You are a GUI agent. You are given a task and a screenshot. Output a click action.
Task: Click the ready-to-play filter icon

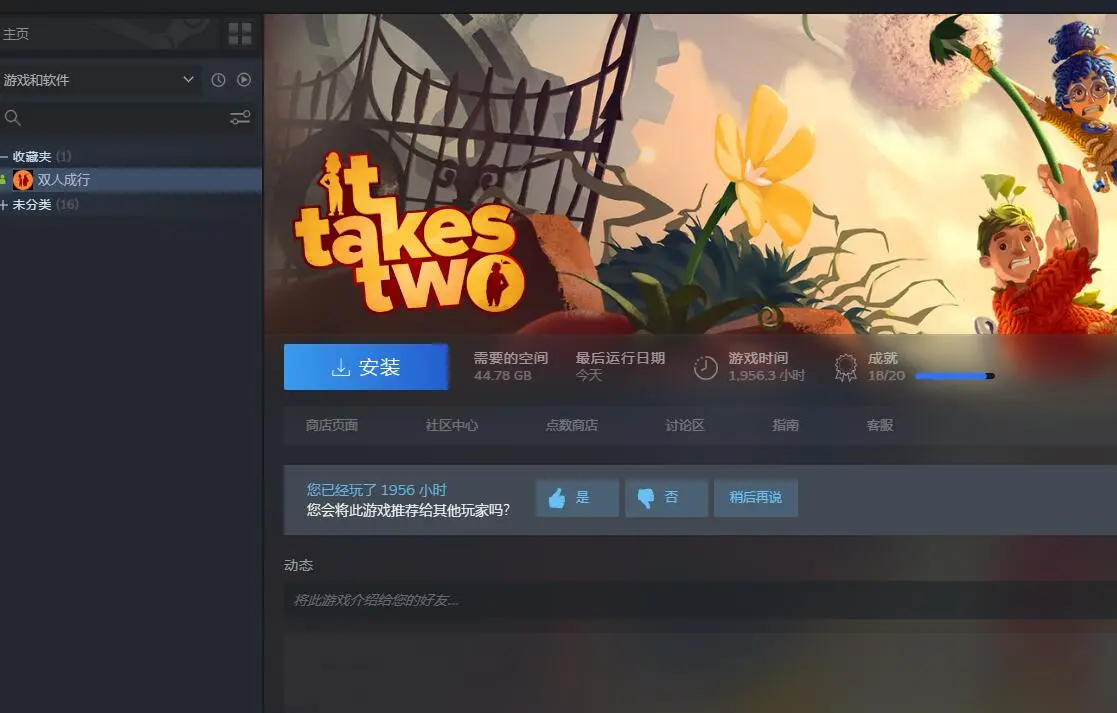tap(244, 80)
